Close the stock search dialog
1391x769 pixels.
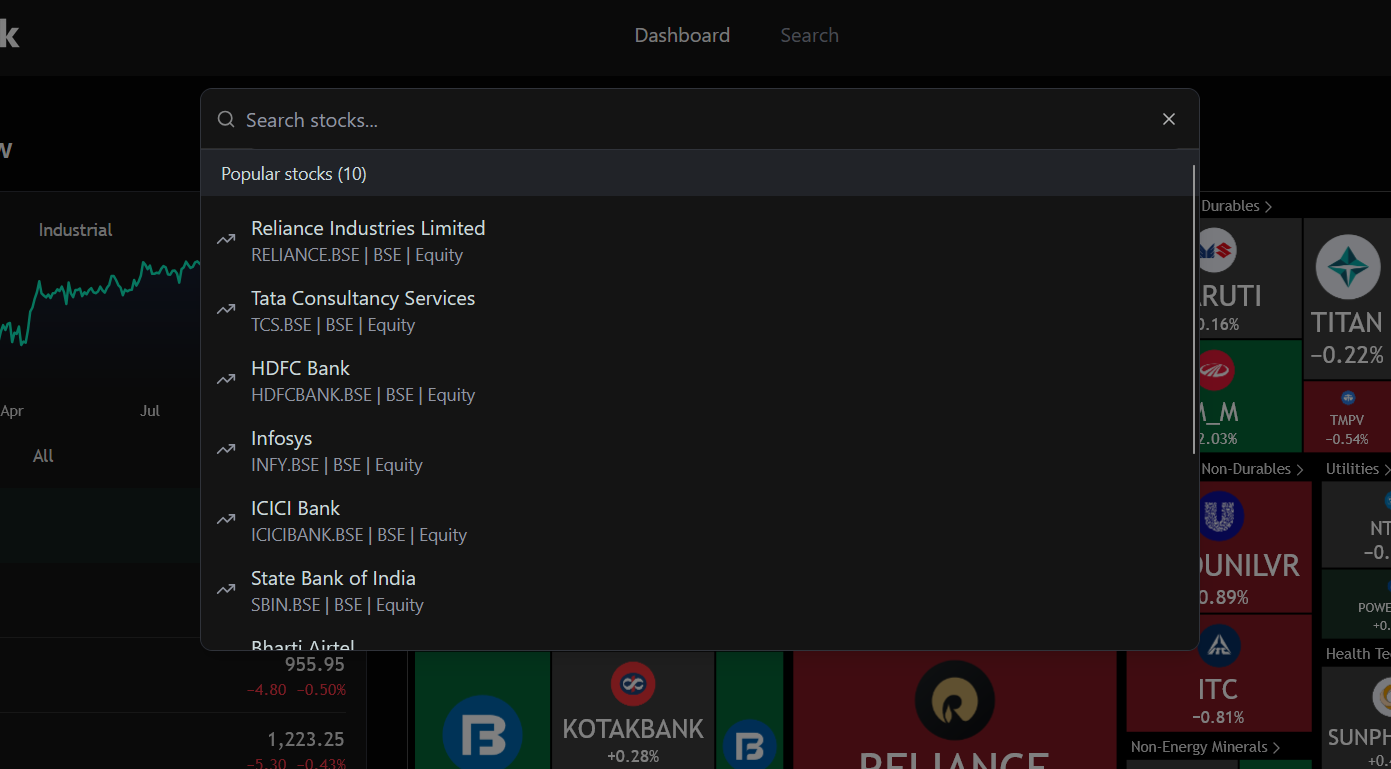coord(1169,120)
